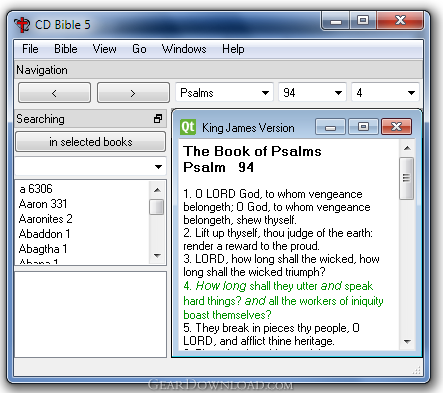Select word 'Aaronites 2' in list

click(45, 219)
